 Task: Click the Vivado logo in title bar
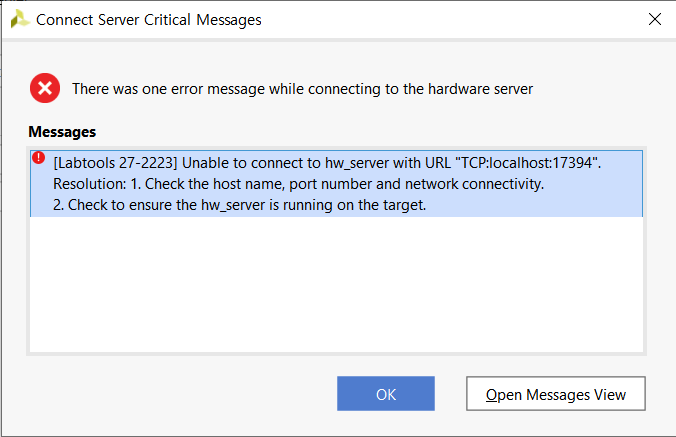click(x=20, y=19)
